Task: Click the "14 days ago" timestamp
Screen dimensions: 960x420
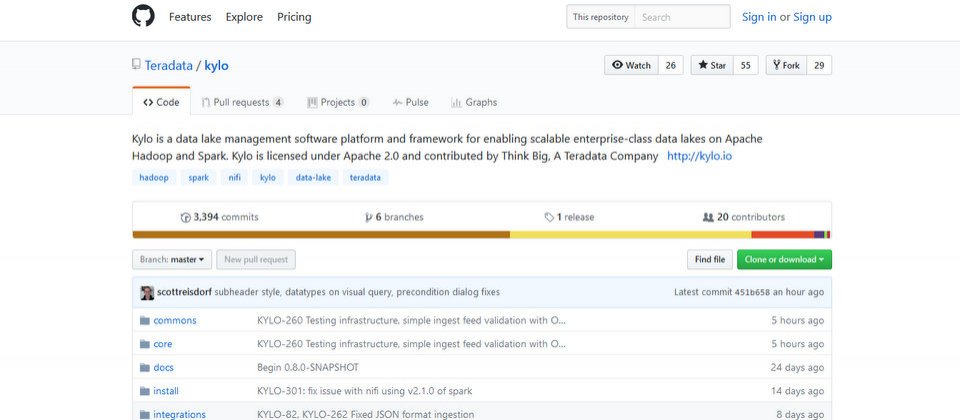Action: (797, 391)
